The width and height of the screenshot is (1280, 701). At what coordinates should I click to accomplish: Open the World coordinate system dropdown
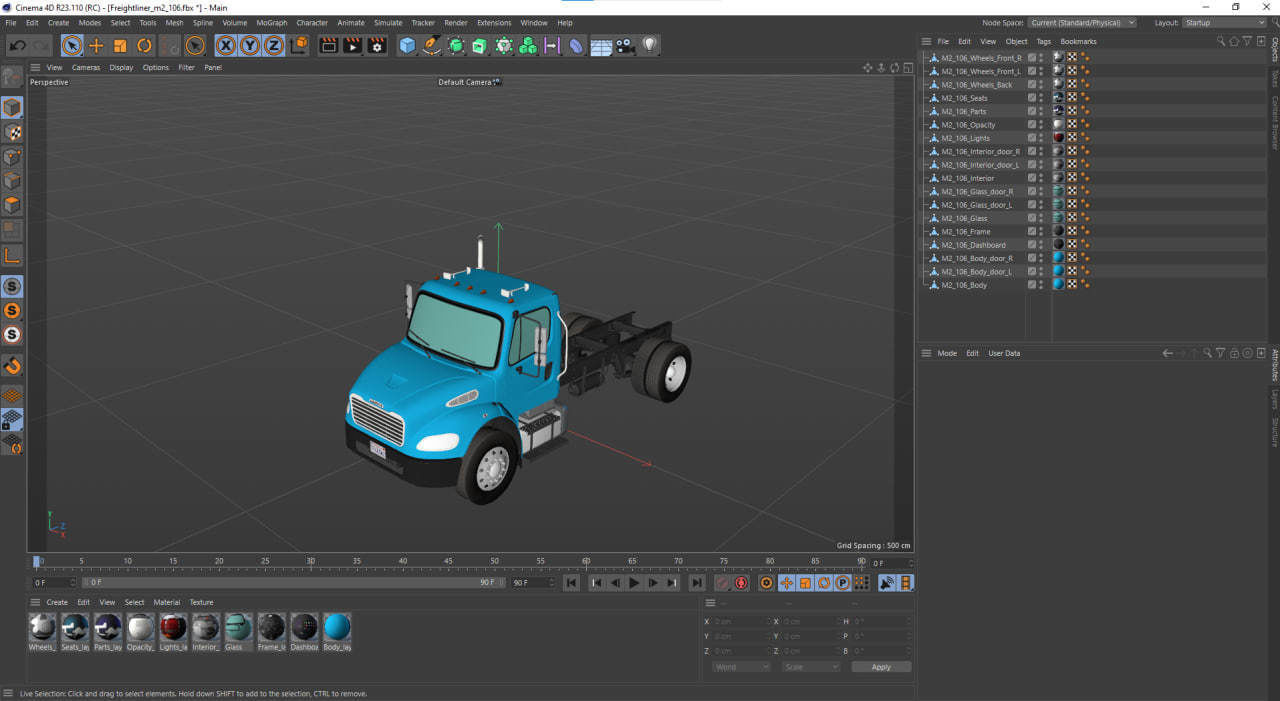pyautogui.click(x=741, y=667)
